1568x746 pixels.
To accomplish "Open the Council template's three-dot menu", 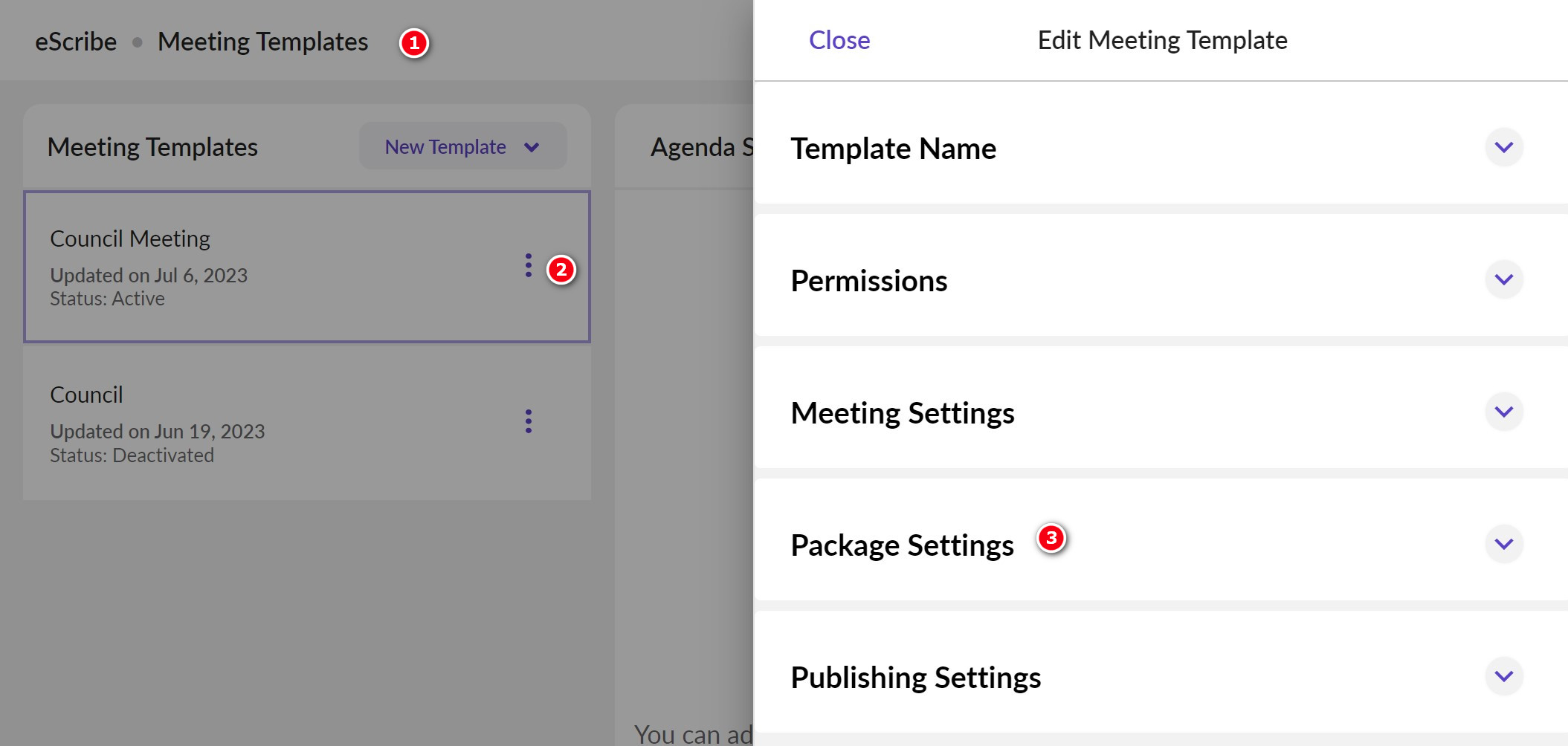I will point(528,422).
